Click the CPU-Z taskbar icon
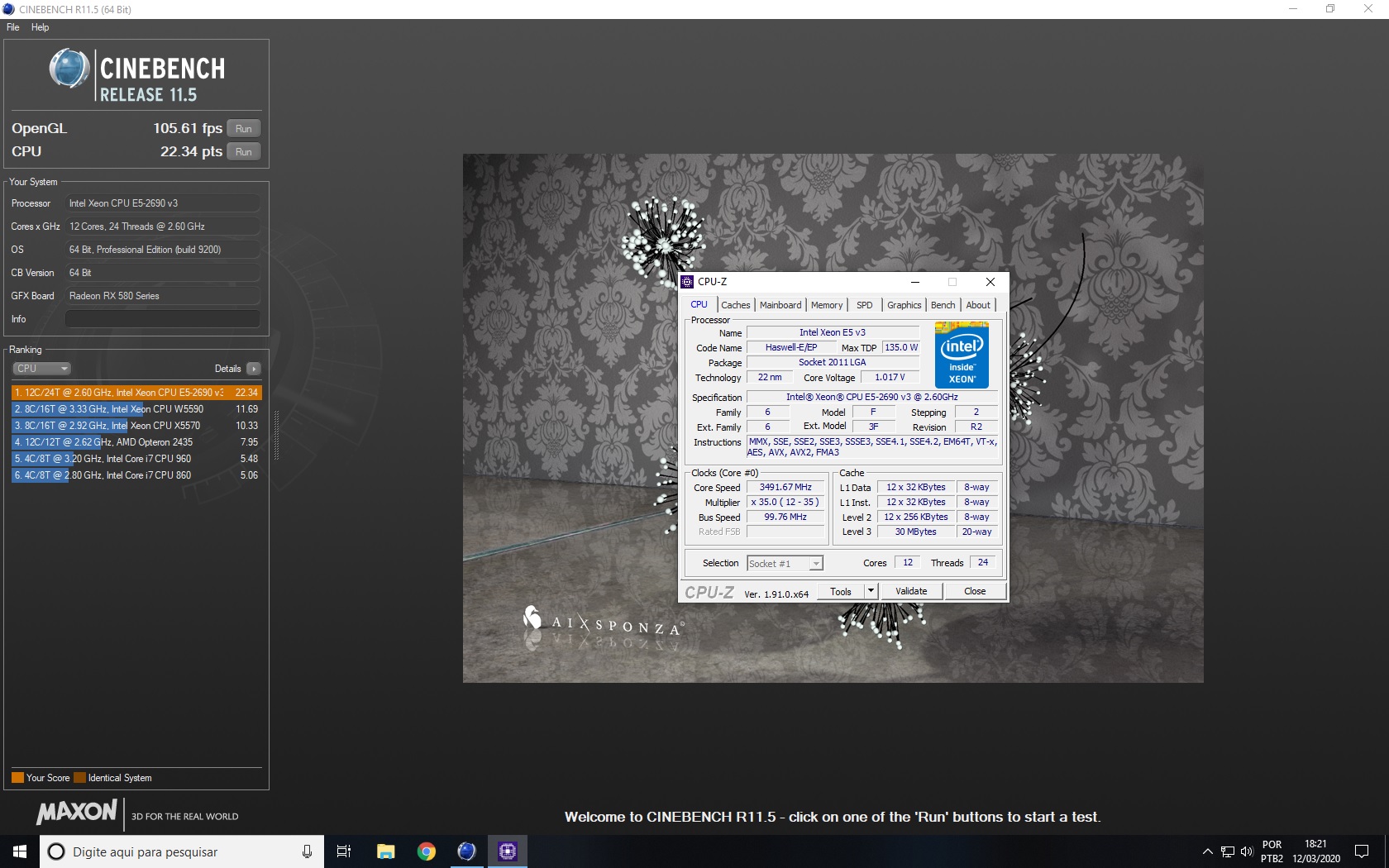The width and height of the screenshot is (1389, 868). (x=507, y=851)
